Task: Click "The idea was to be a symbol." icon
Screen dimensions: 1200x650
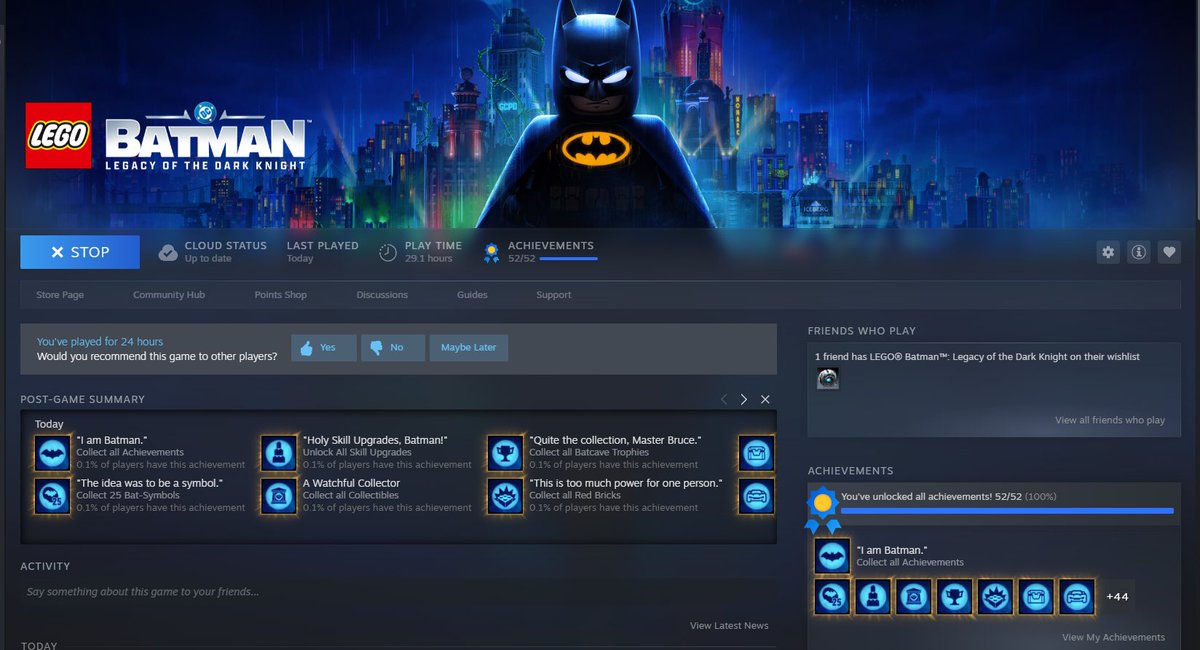Action: point(52,496)
